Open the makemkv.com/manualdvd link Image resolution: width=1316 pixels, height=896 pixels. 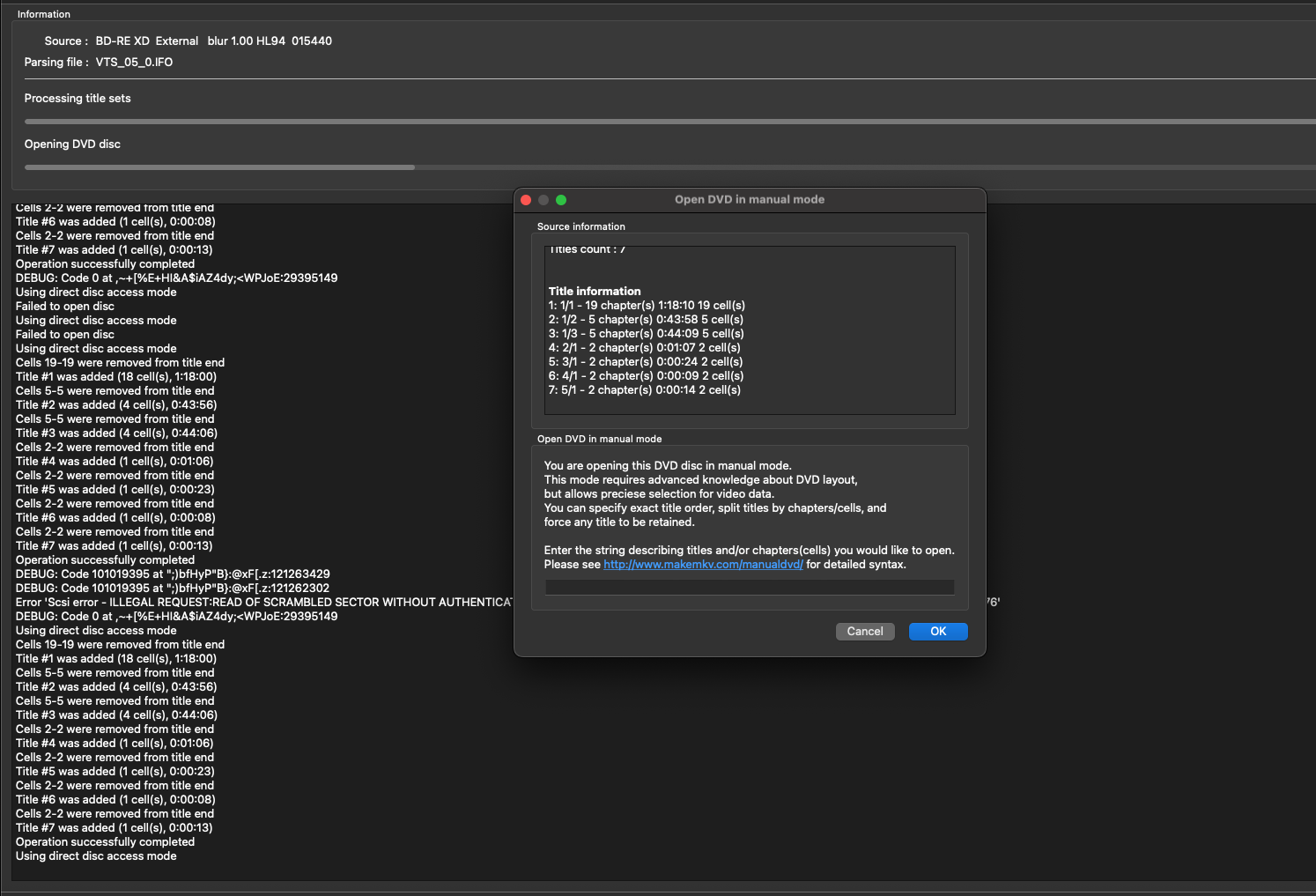(703, 565)
